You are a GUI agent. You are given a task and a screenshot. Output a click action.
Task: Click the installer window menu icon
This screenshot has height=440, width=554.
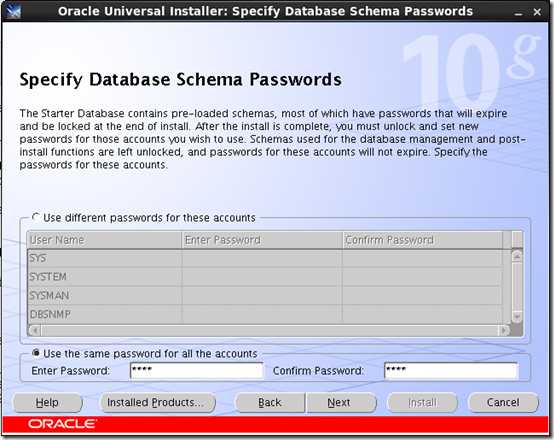(x=13, y=11)
